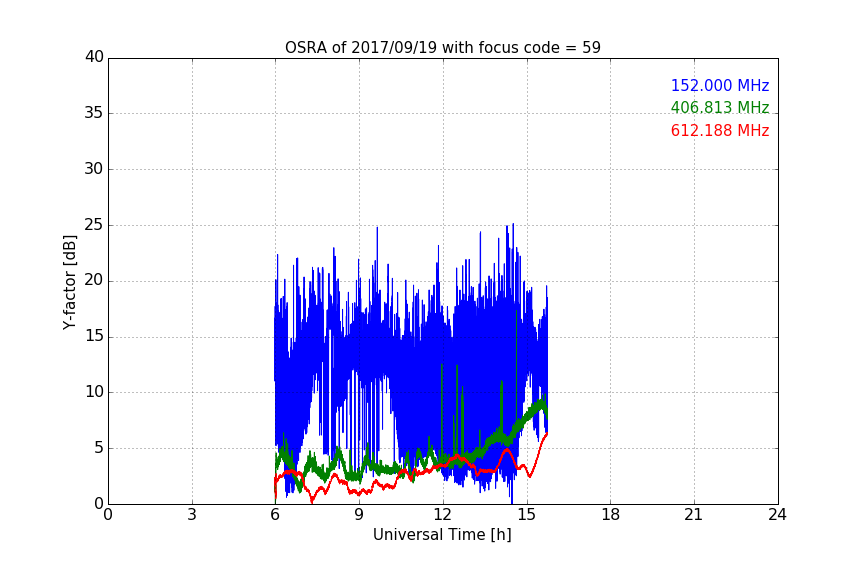Viewport: 864px width, 576px height.
Task: Click the 'Universal Time [h]' axis label
Action: pyautogui.click(x=442, y=535)
